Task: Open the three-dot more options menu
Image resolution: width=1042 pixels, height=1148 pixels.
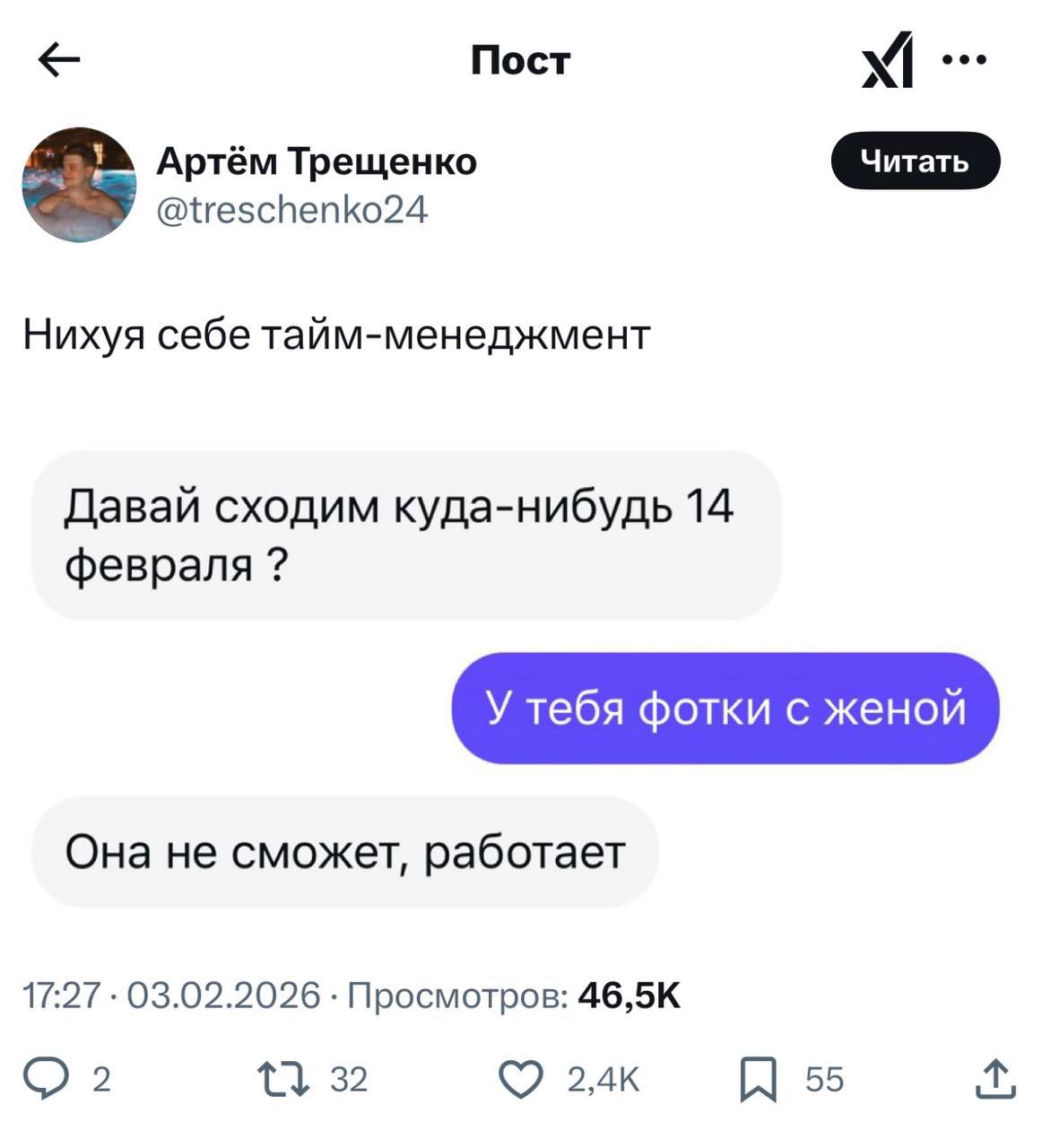Action: [965, 61]
